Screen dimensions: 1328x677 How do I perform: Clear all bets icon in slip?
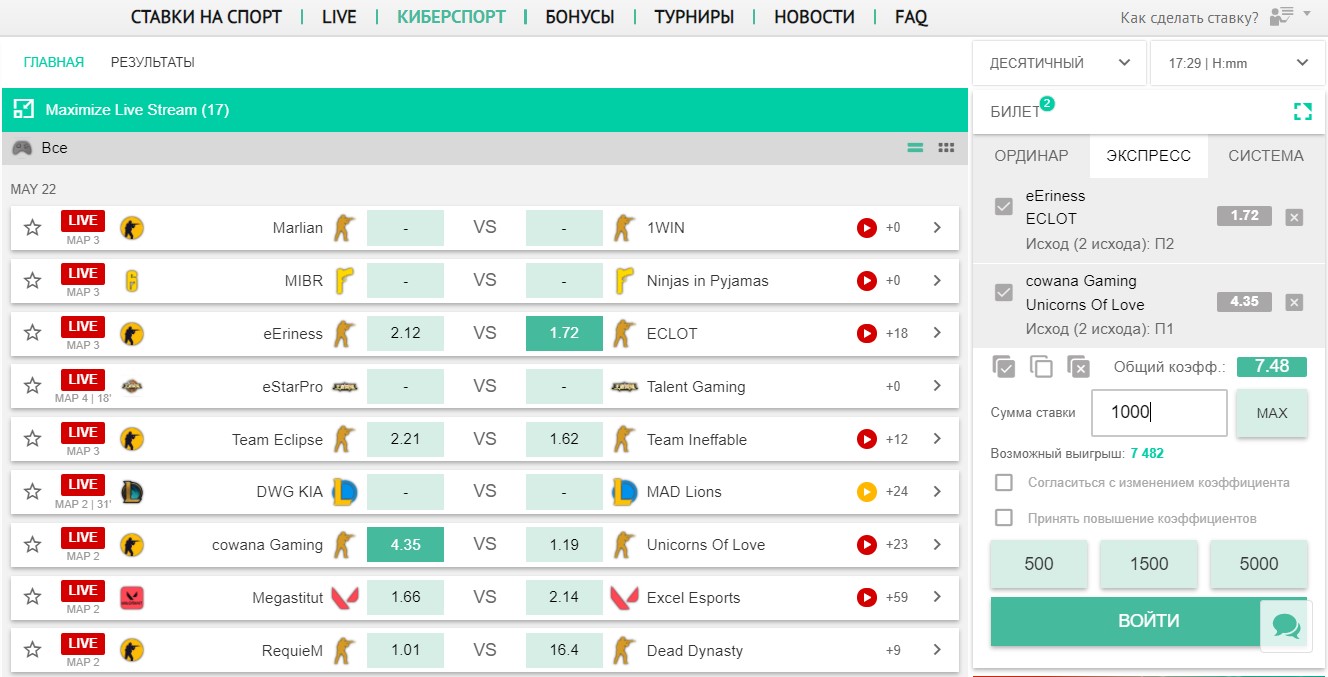1078,367
